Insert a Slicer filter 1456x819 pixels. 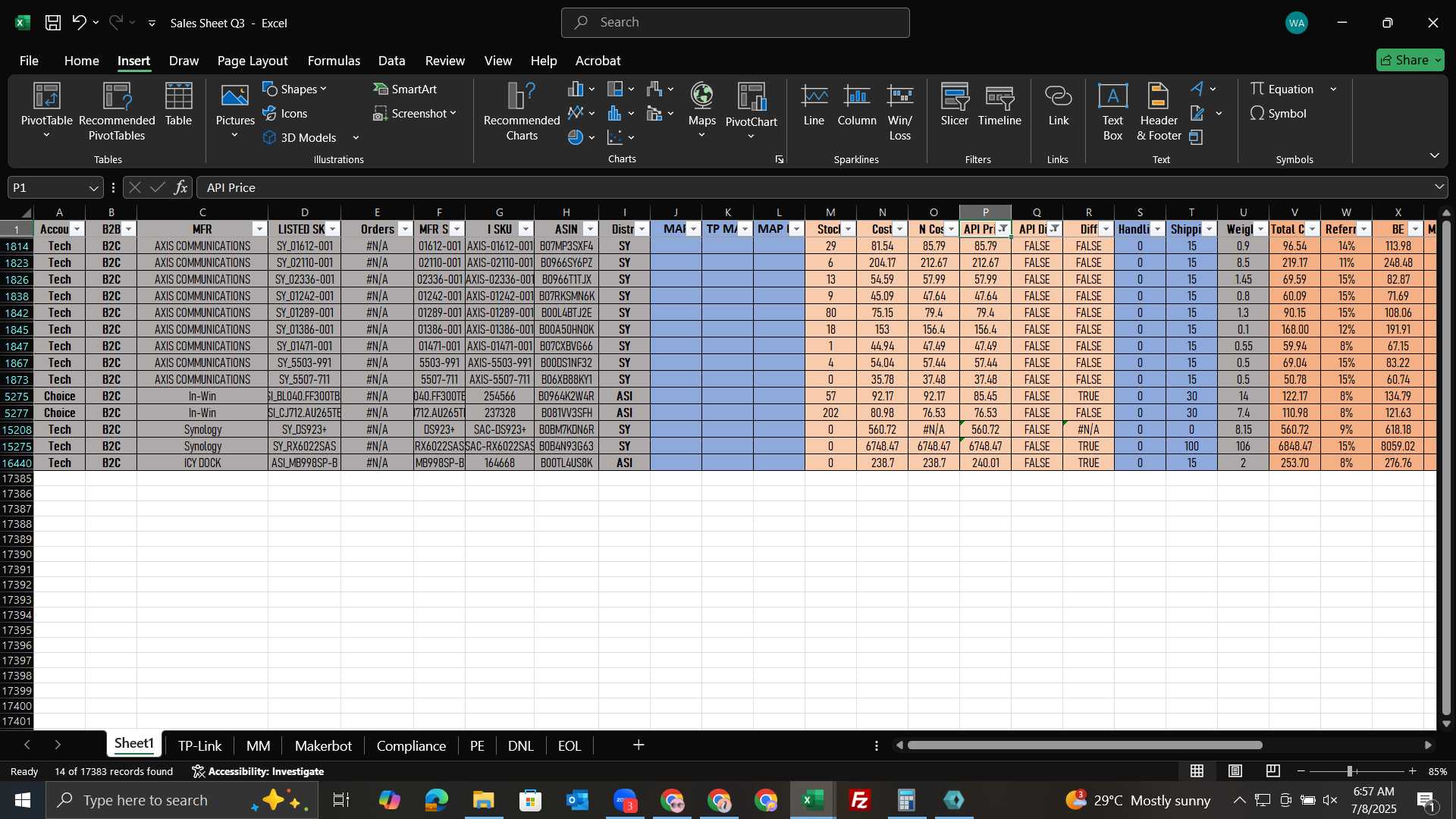click(x=955, y=105)
